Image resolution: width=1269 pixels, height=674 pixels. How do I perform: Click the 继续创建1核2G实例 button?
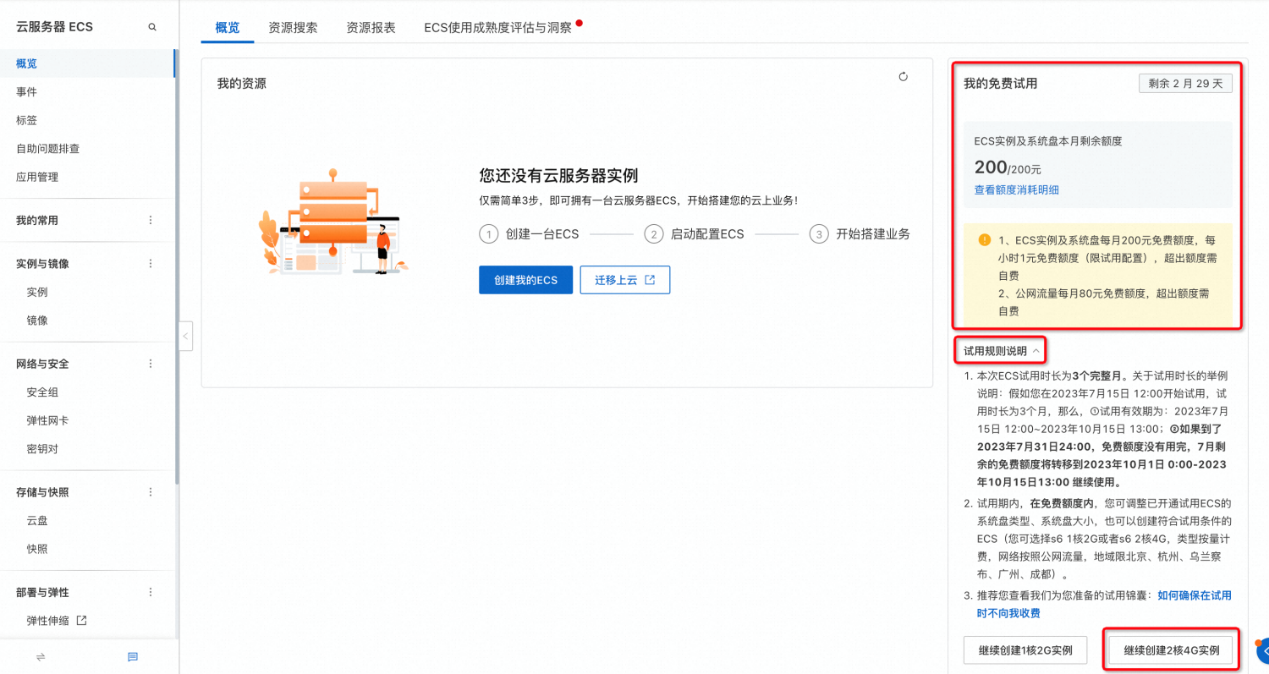pyautogui.click(x=1026, y=650)
